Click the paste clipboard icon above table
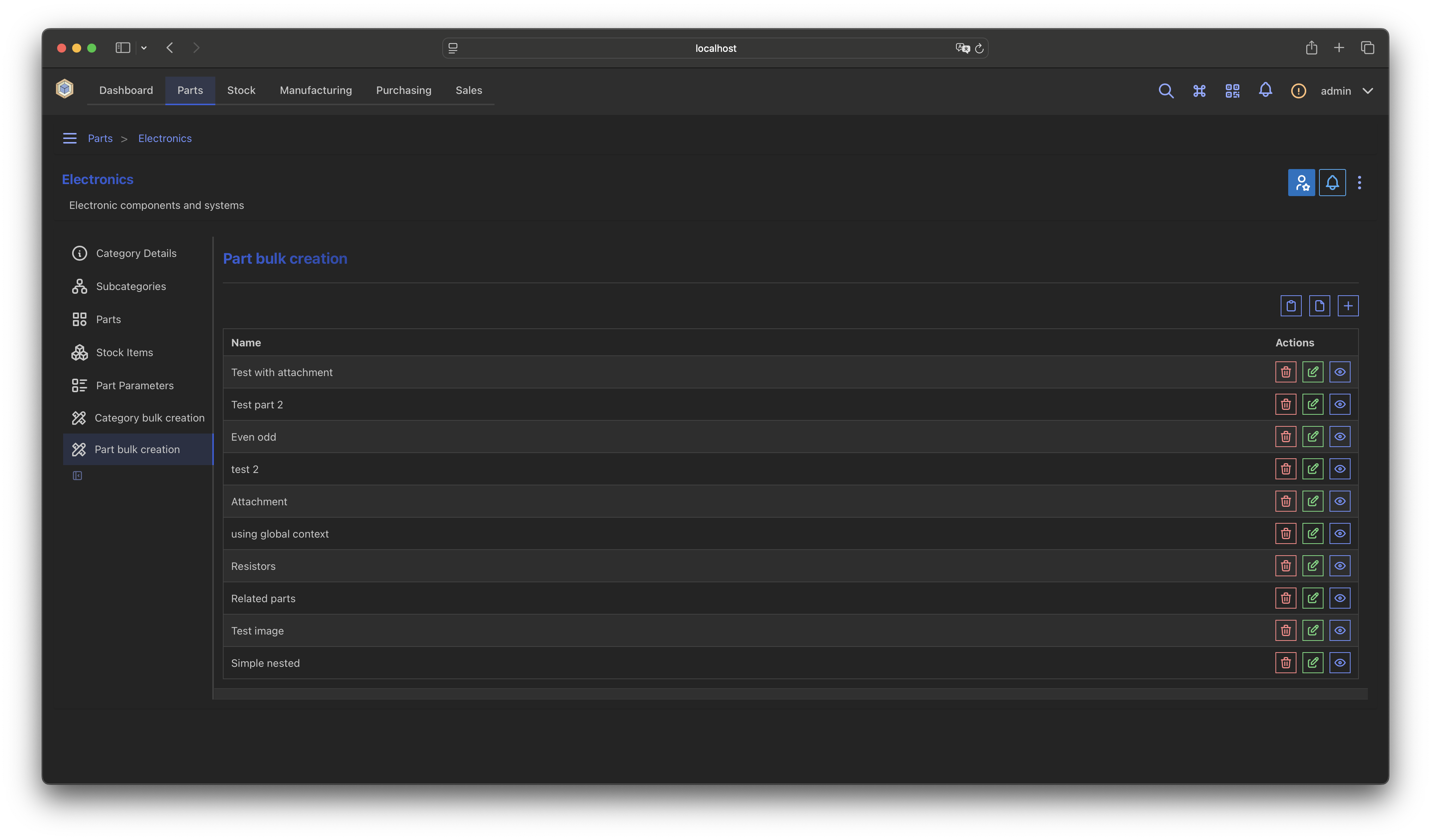1431x840 pixels. click(1291, 306)
